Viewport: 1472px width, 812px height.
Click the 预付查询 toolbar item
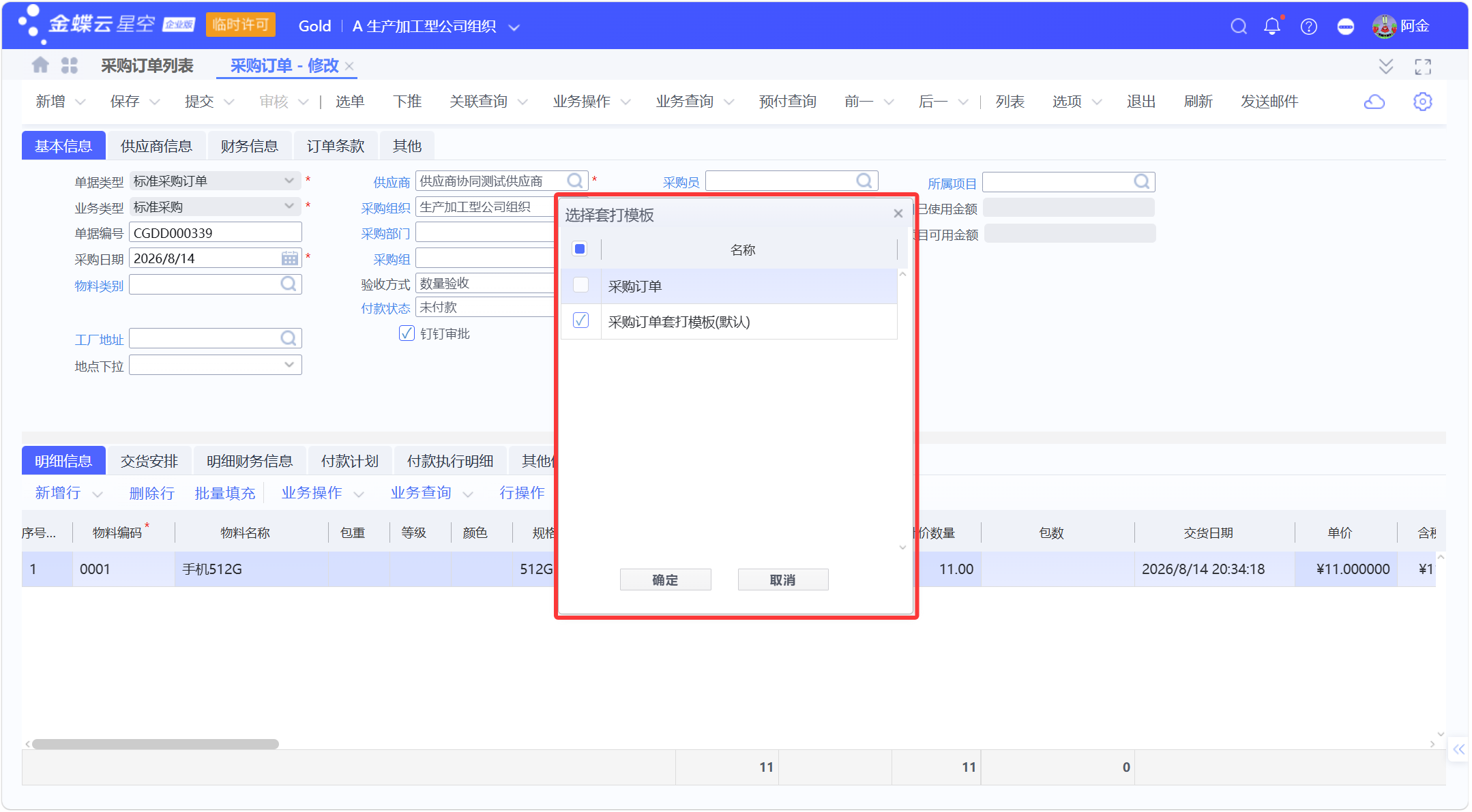[787, 102]
